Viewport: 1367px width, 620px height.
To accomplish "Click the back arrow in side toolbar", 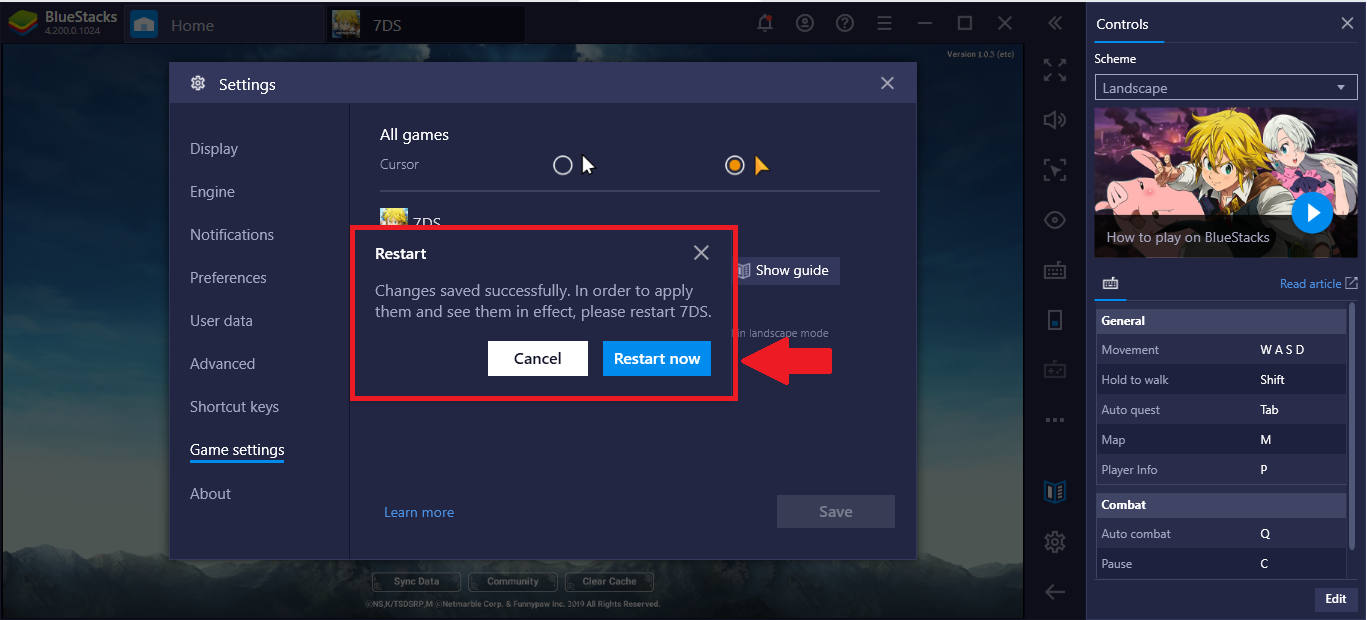I will (x=1055, y=592).
